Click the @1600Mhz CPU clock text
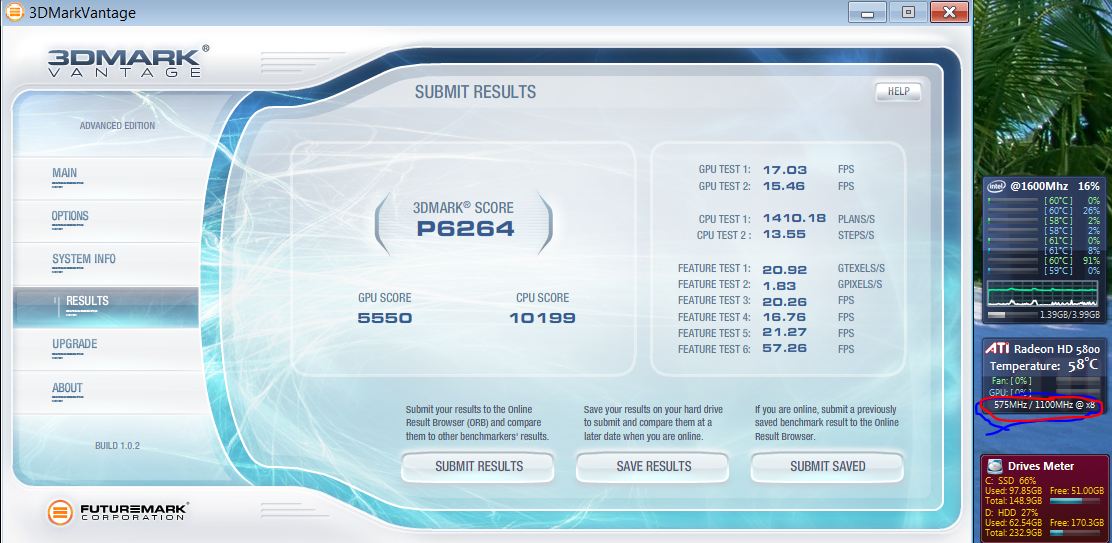 click(1038, 186)
